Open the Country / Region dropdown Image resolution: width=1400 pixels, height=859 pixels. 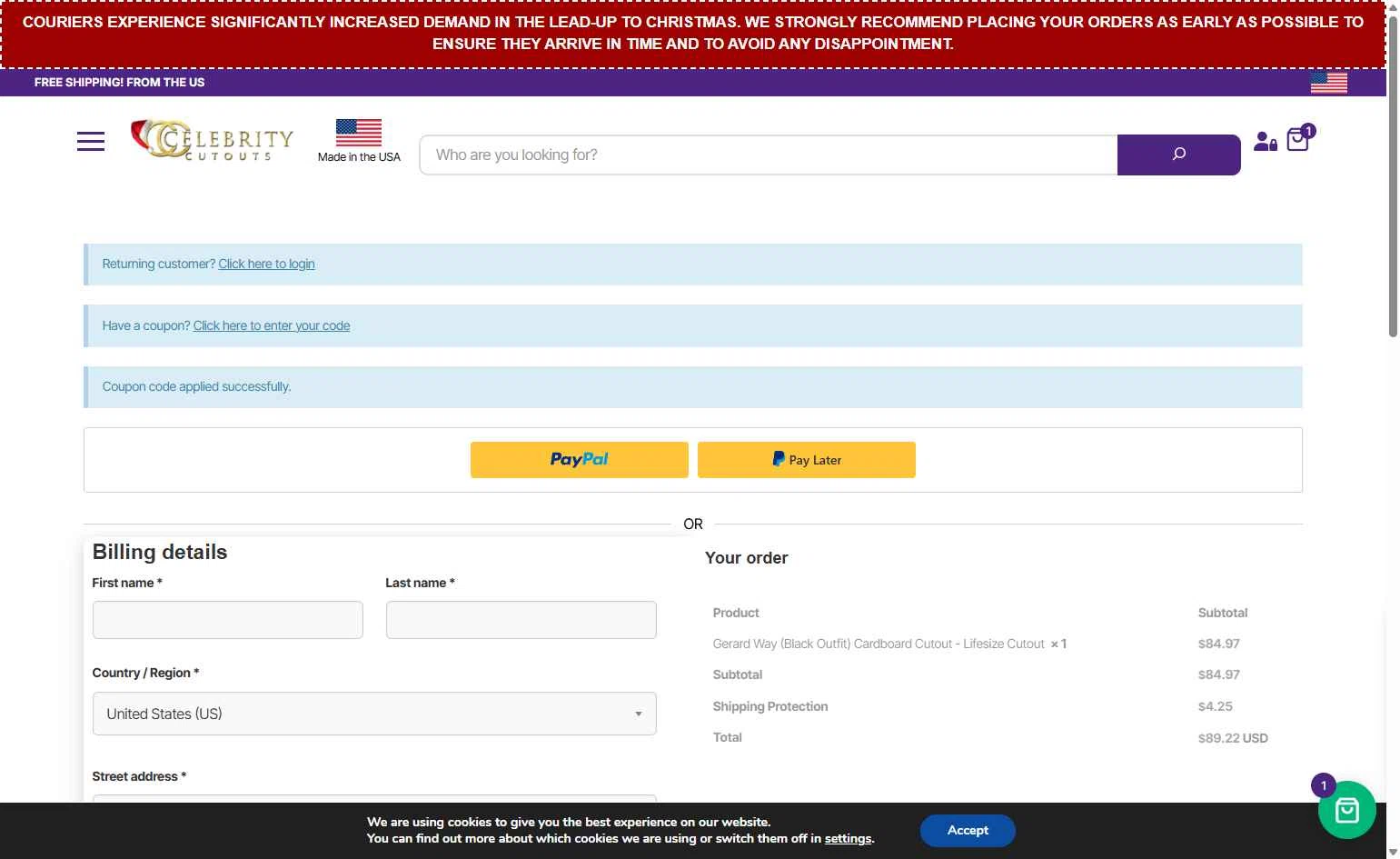coord(374,714)
